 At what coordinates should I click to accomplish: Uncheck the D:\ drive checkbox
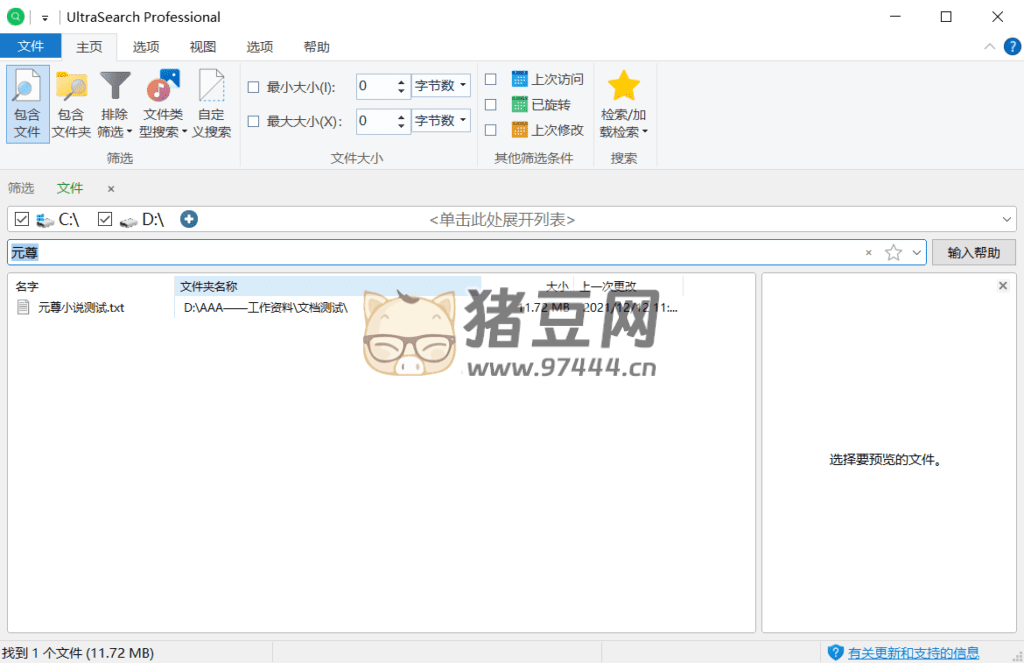click(x=105, y=219)
